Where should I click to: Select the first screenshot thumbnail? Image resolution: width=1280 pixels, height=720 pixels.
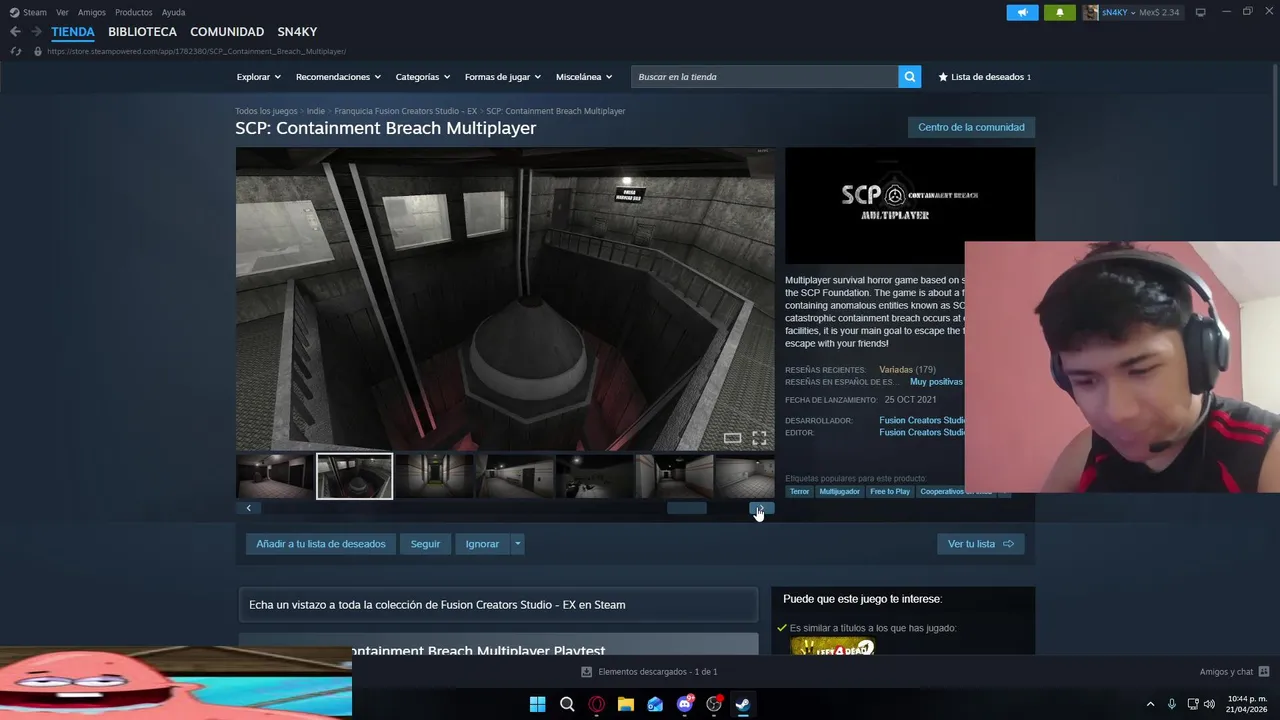click(275, 476)
